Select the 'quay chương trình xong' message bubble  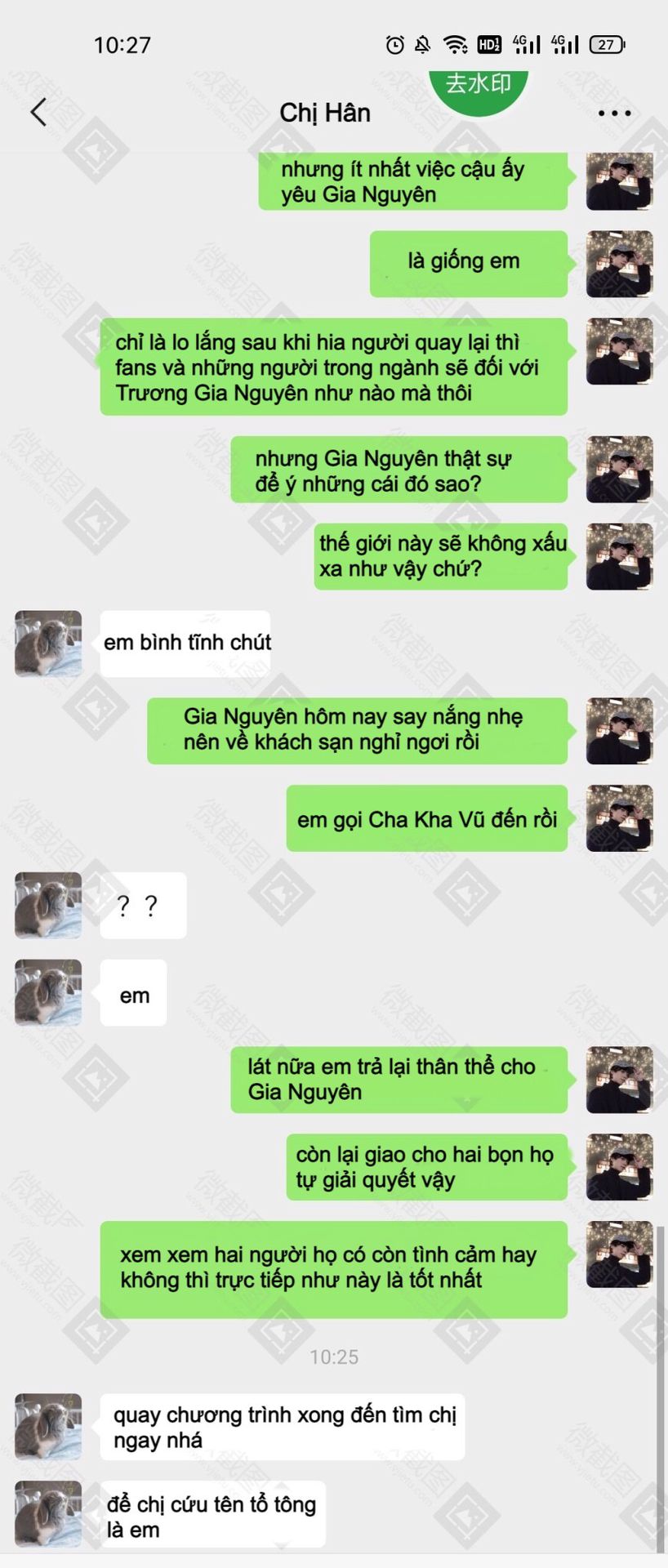282,1427
